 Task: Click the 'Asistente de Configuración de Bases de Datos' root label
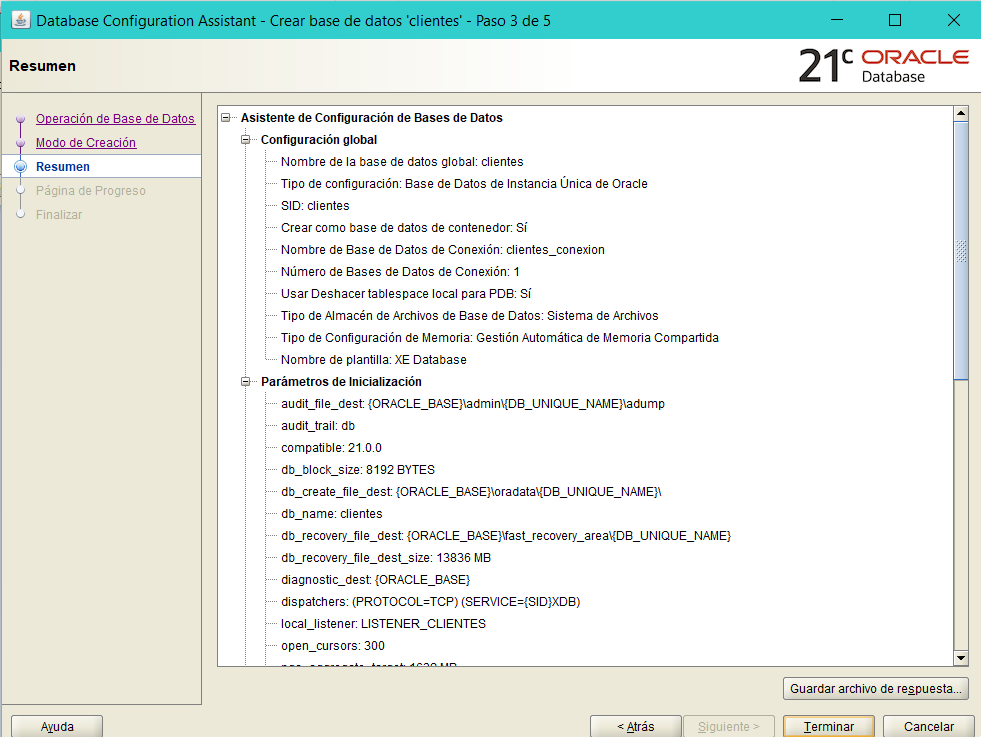(372, 118)
